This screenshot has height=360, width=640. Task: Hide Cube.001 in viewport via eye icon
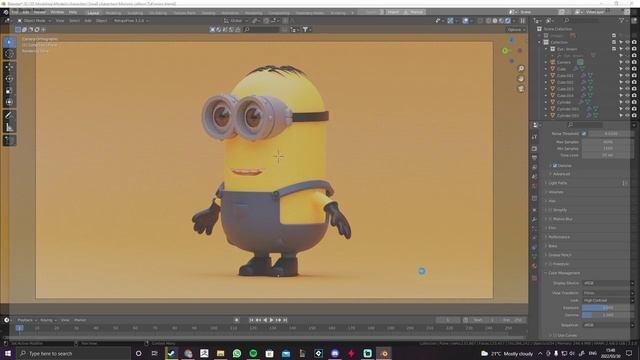(627, 76)
